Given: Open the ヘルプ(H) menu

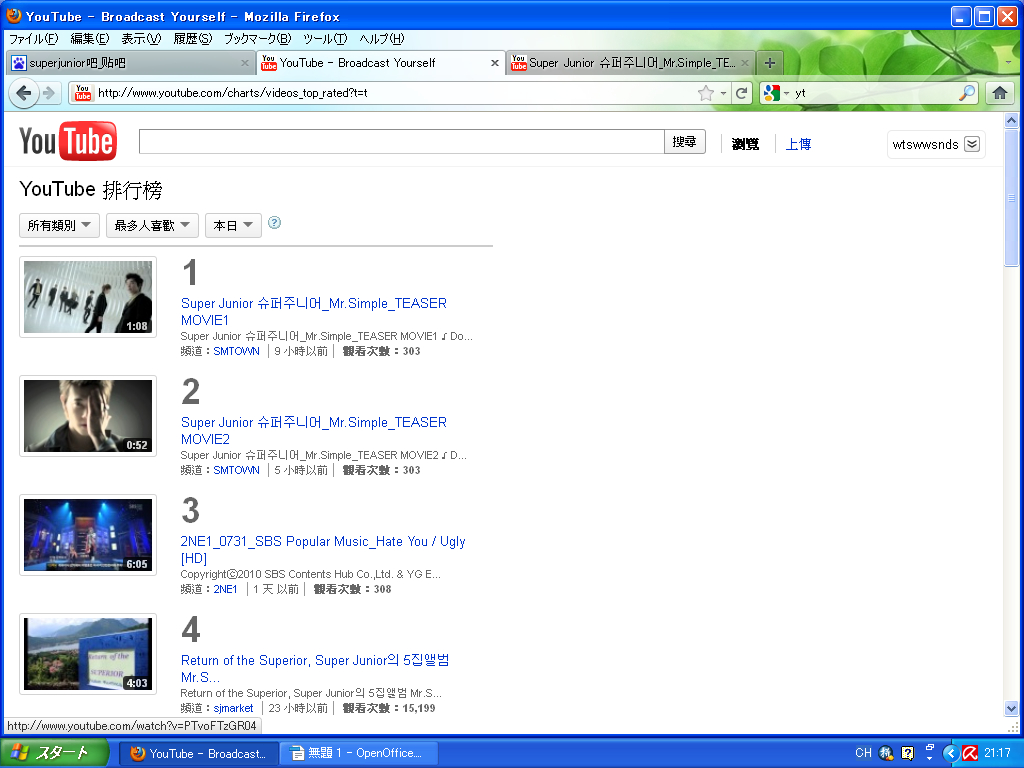Looking at the screenshot, I should (x=382, y=39).
